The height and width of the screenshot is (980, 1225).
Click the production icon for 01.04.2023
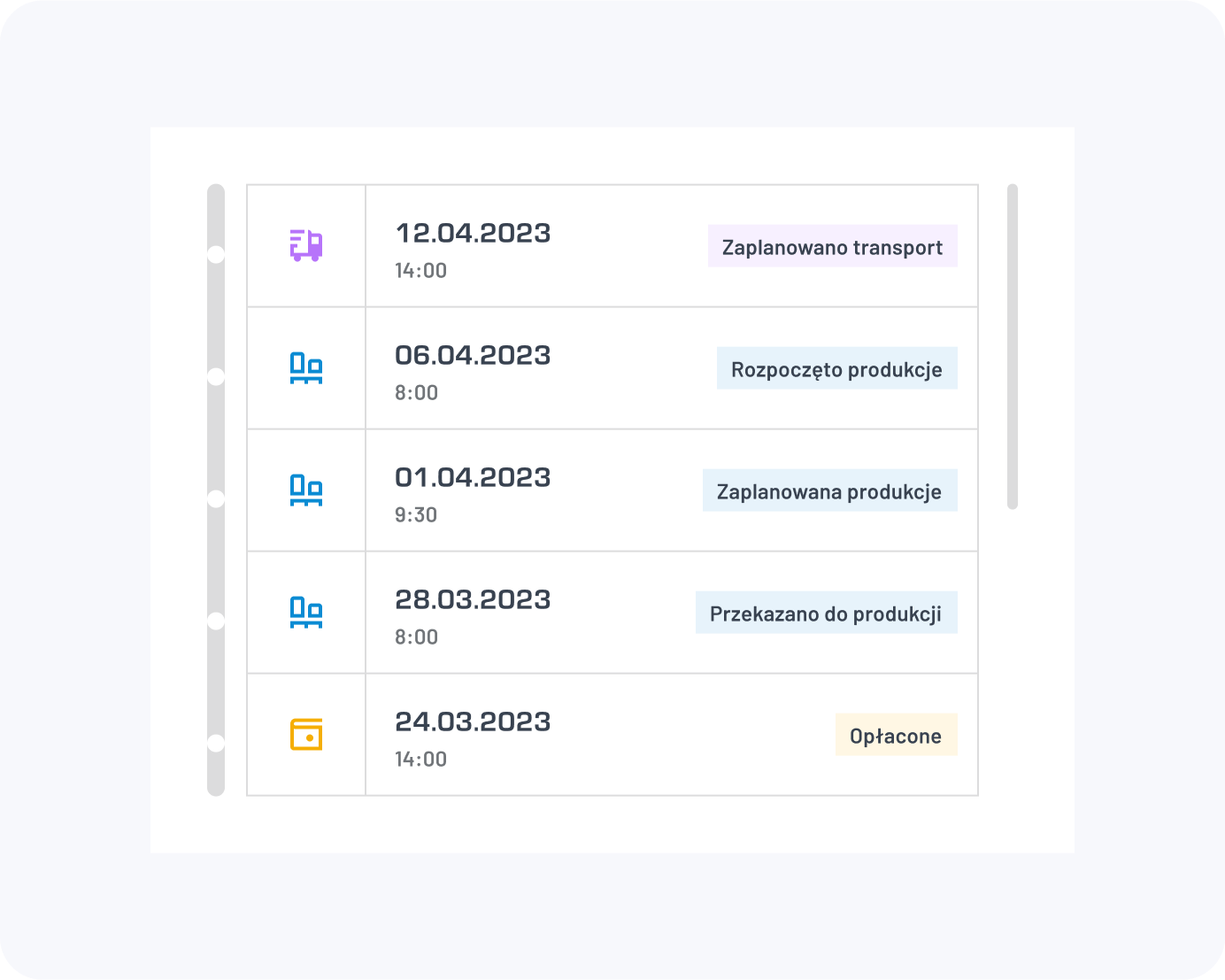pyautogui.click(x=306, y=490)
